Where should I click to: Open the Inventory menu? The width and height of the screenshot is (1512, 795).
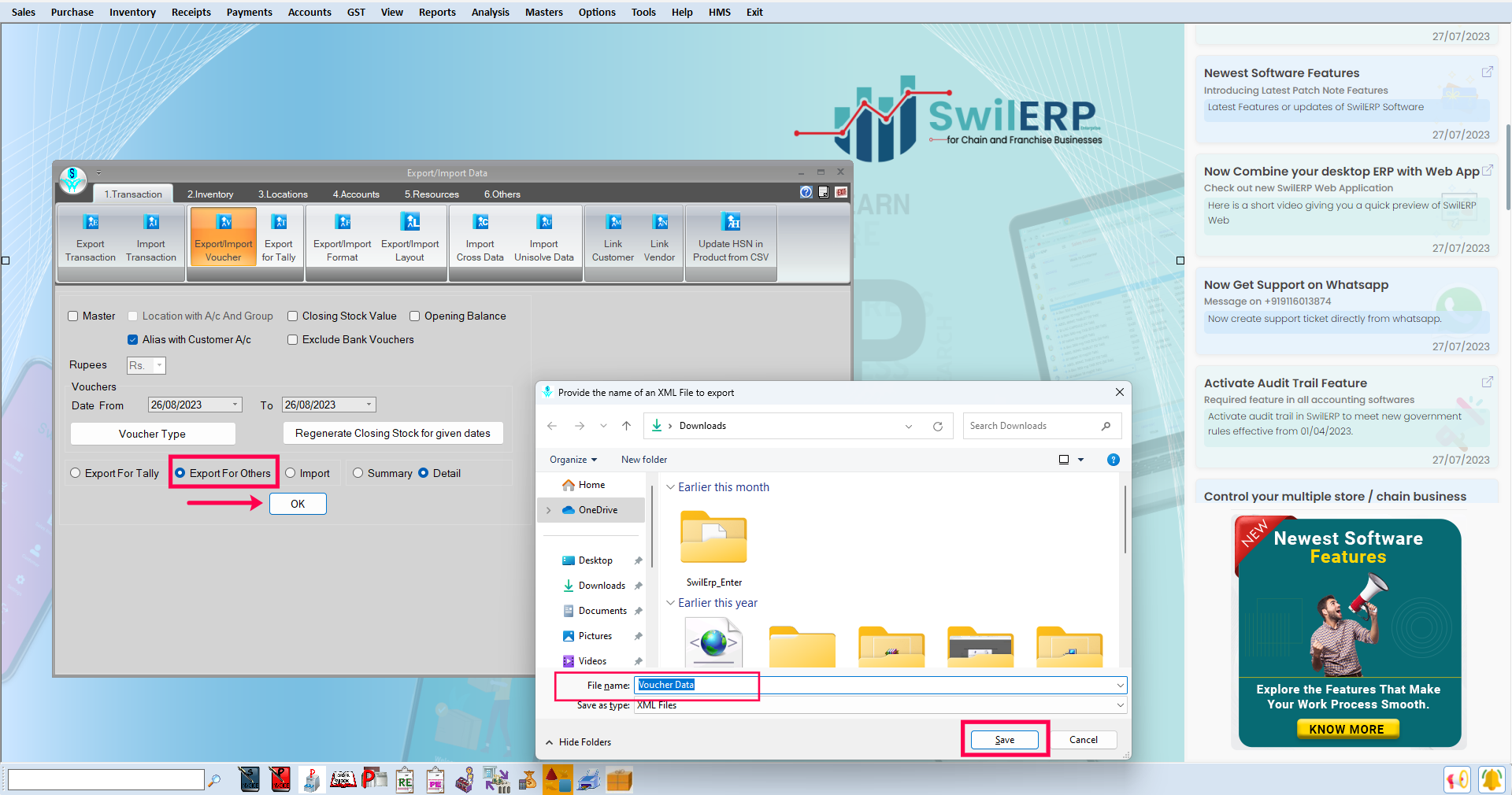coord(132,12)
